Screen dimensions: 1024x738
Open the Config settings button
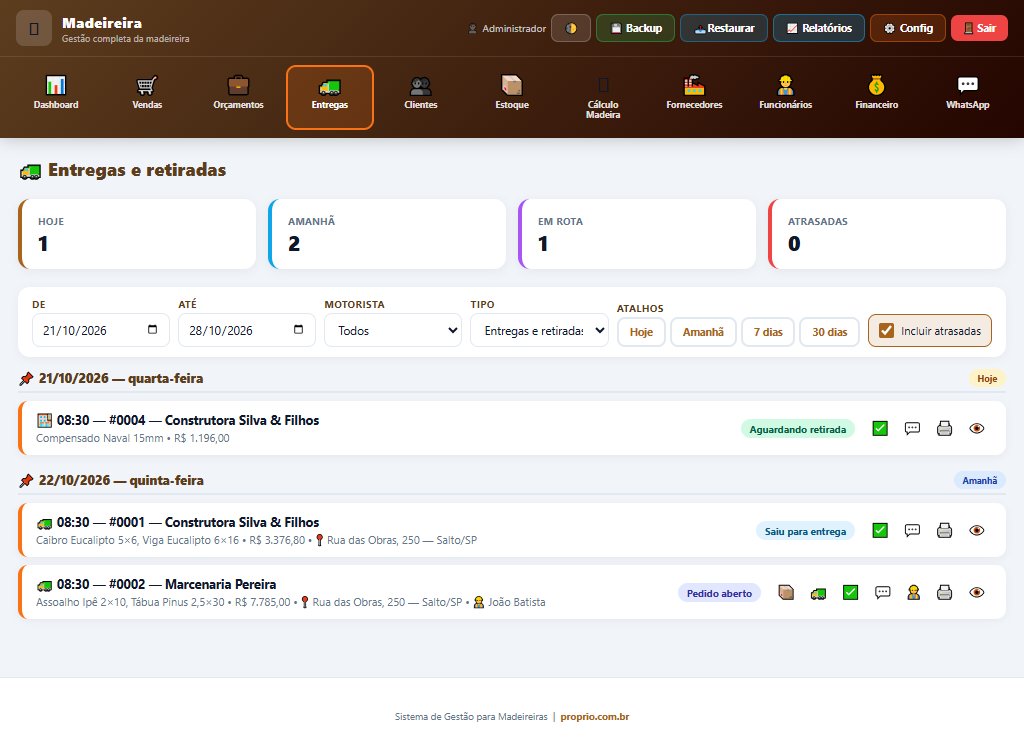pyautogui.click(x=908, y=28)
